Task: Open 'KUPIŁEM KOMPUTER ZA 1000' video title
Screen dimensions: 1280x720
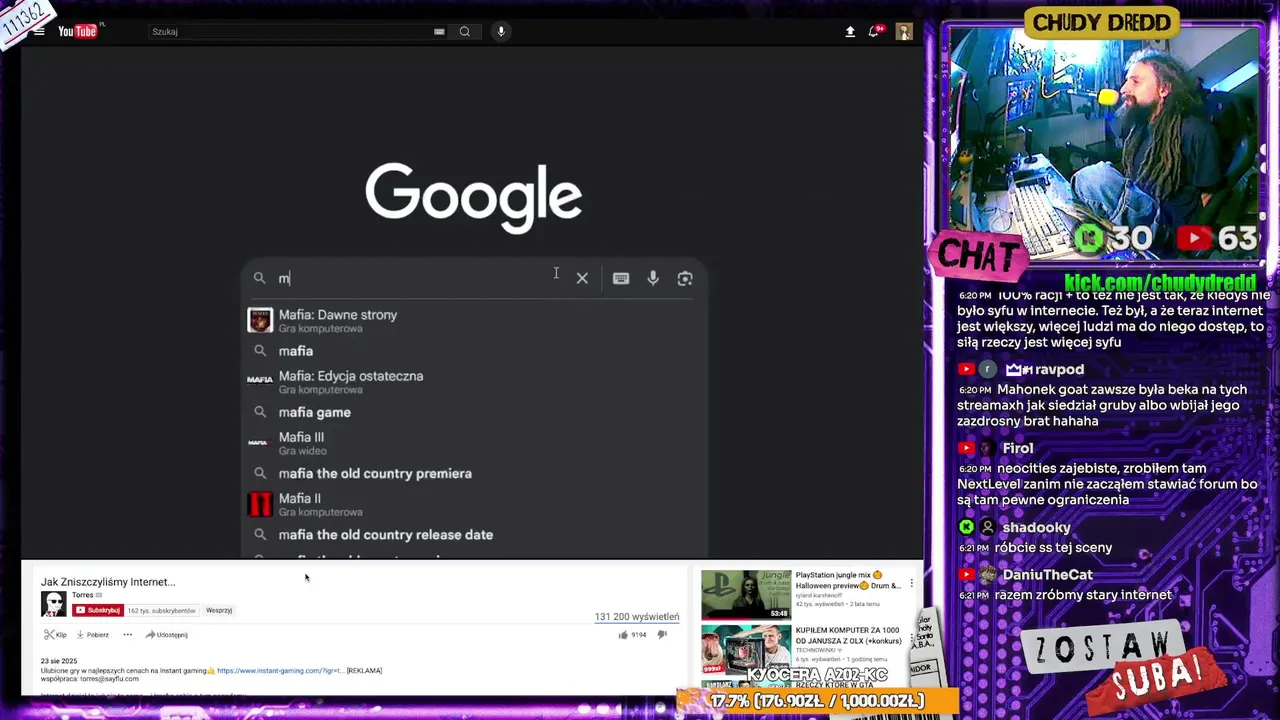Action: [x=848, y=636]
